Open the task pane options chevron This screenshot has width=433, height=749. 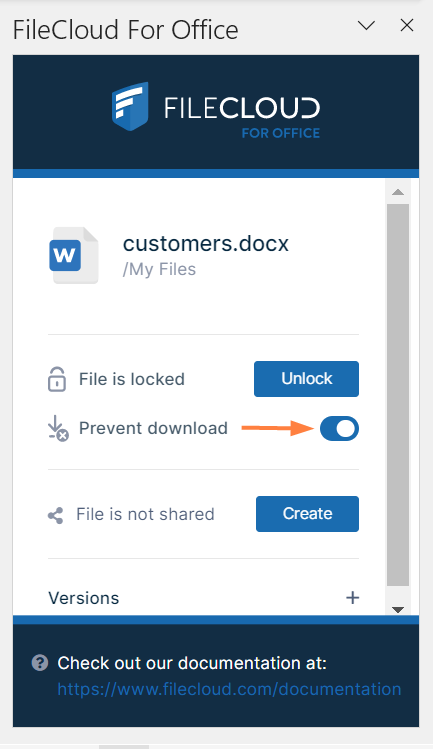pyautogui.click(x=367, y=25)
